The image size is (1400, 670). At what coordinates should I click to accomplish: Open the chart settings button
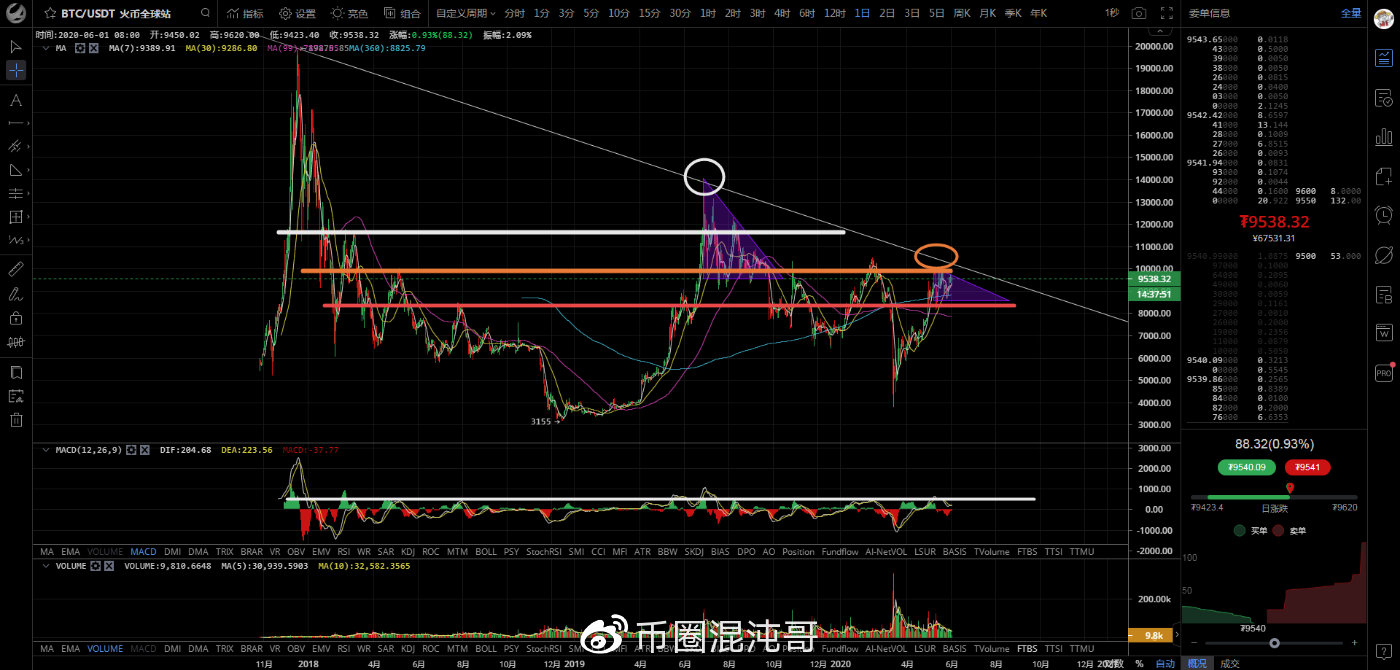(297, 13)
